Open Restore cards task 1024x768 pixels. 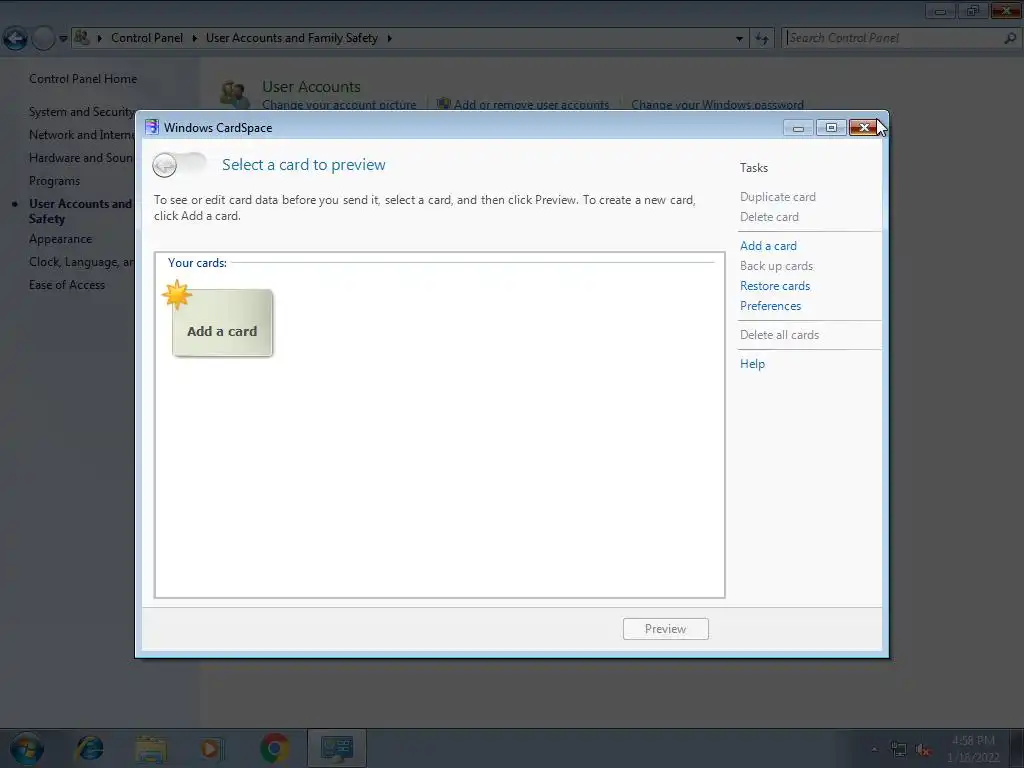[775, 286]
